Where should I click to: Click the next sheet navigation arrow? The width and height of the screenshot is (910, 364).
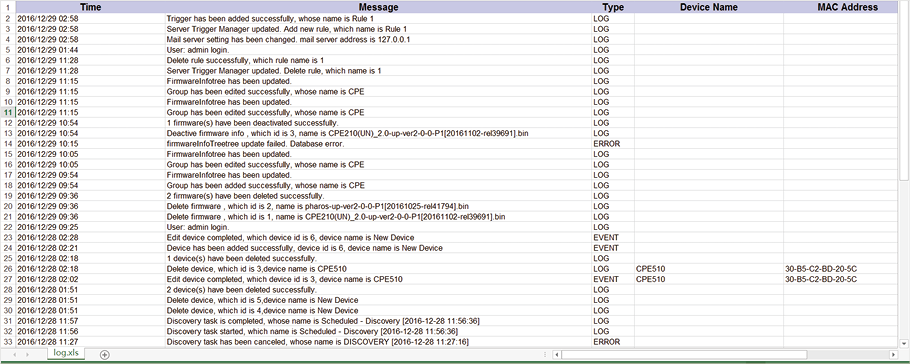26,354
